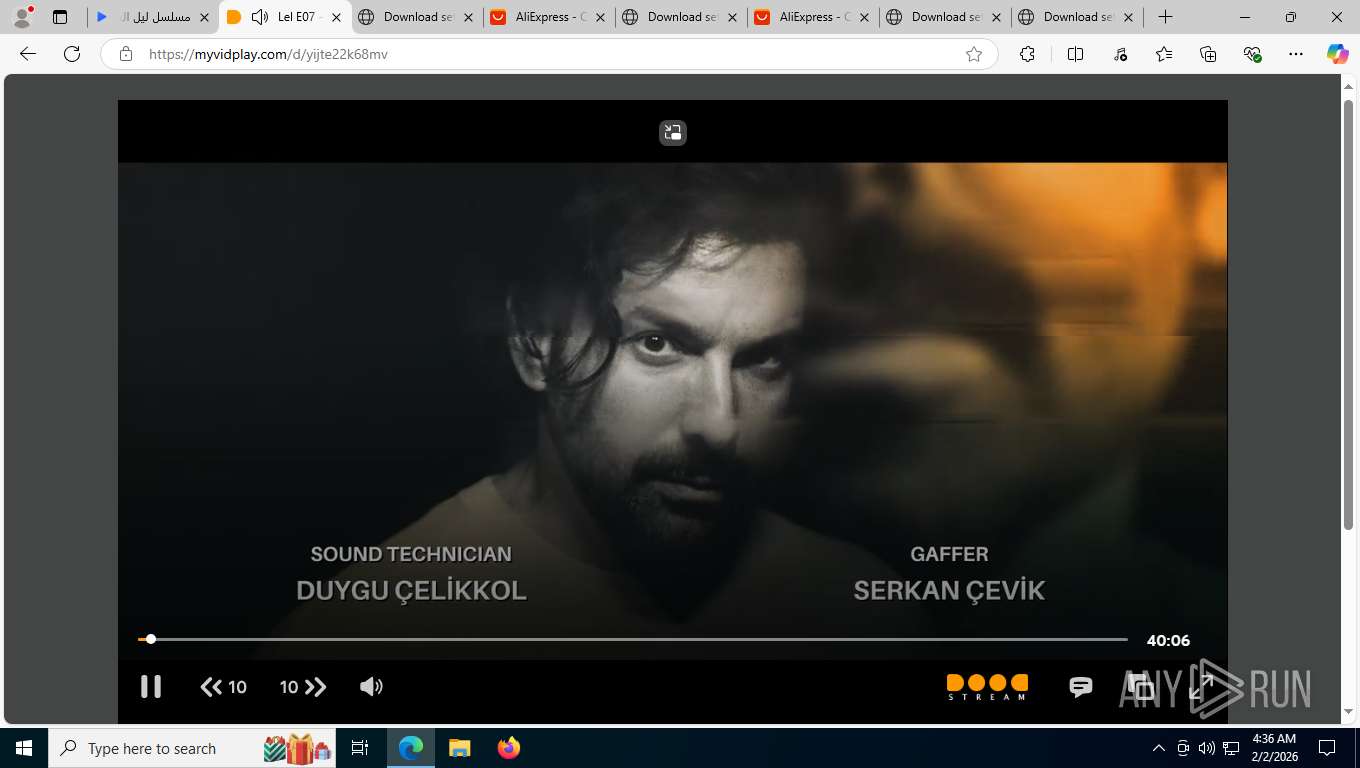Switch to the last Download tab
1360x768 pixels.
pyautogui.click(x=1077, y=17)
